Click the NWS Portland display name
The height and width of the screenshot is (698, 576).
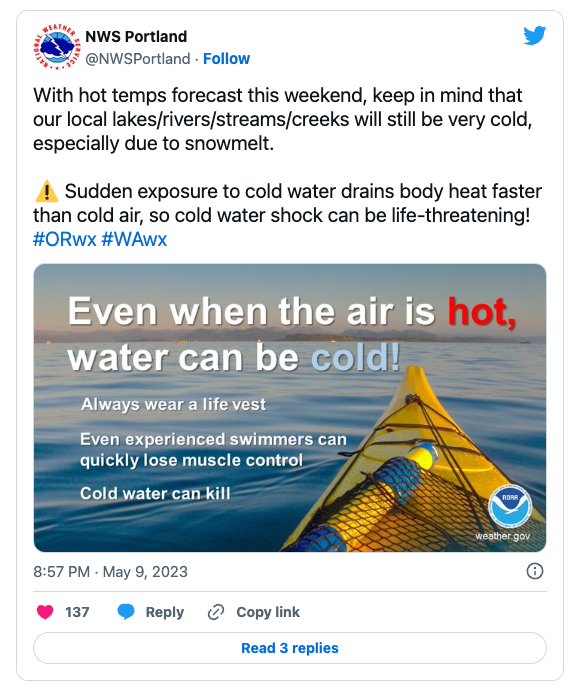click(136, 37)
